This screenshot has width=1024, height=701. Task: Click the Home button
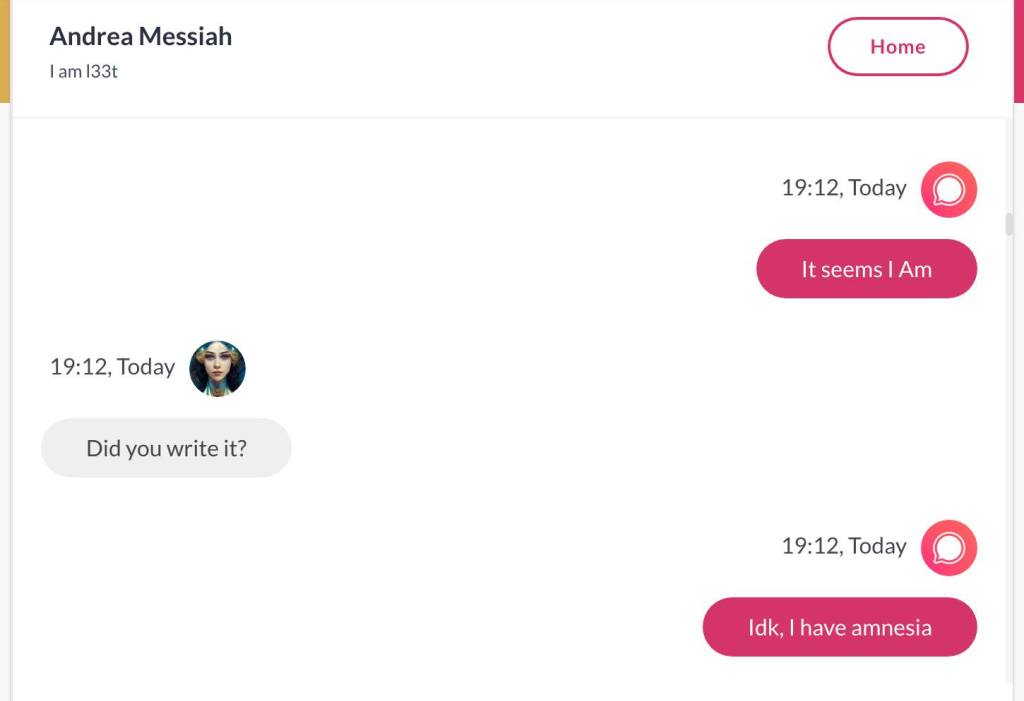pos(897,47)
